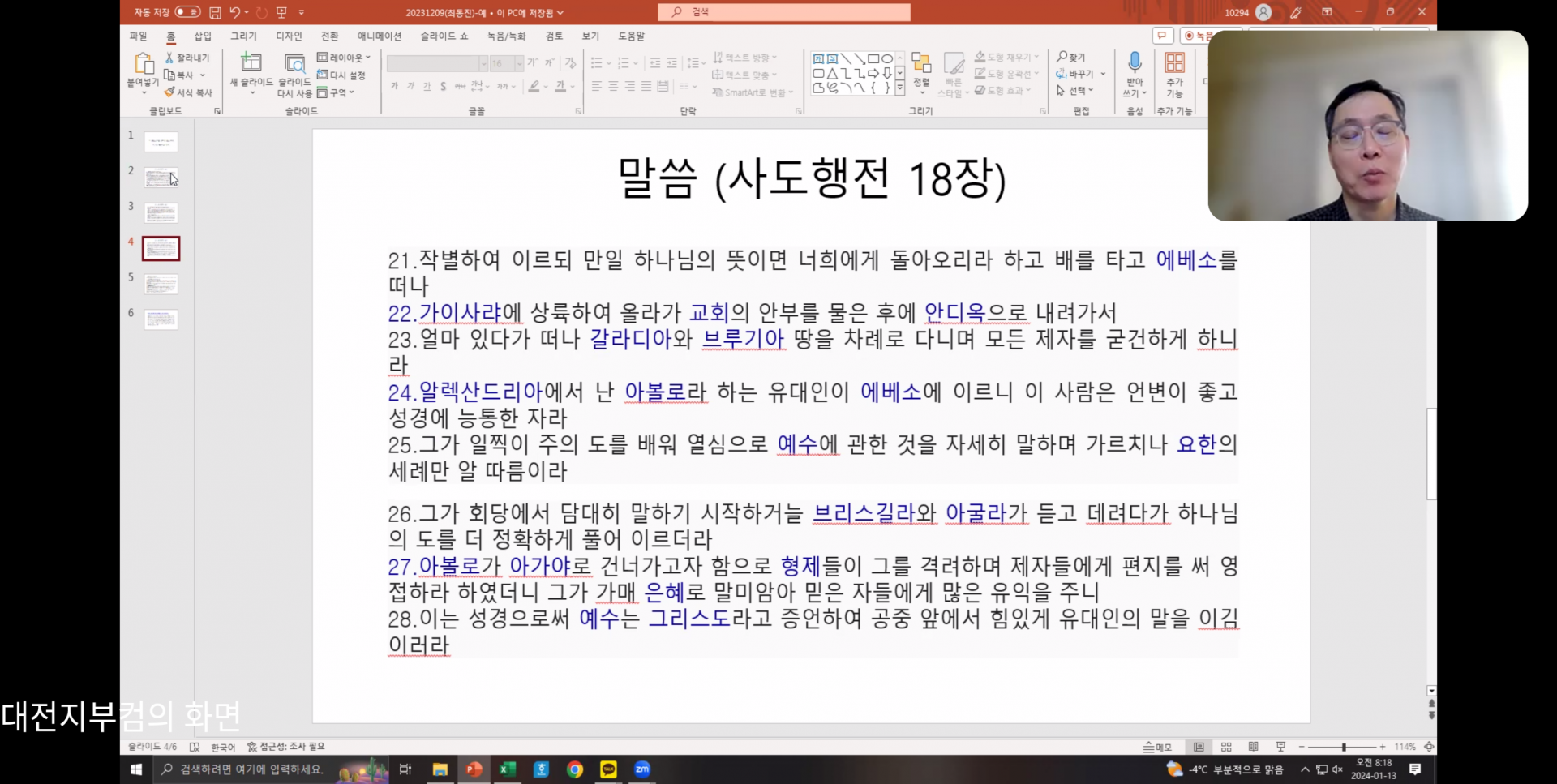Open the 파일 menu tab
This screenshot has width=1557, height=784.
click(139, 36)
